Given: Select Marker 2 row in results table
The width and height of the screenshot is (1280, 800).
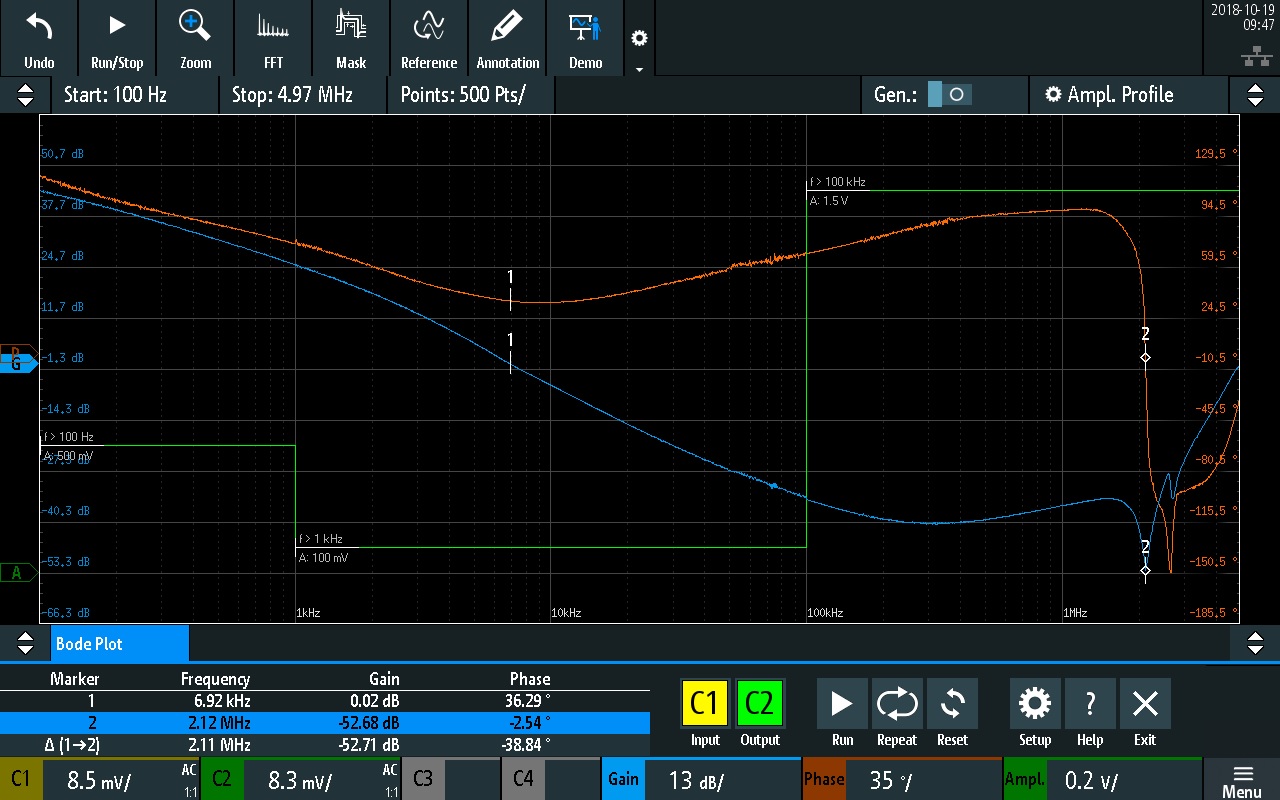Looking at the screenshot, I should pos(324,722).
